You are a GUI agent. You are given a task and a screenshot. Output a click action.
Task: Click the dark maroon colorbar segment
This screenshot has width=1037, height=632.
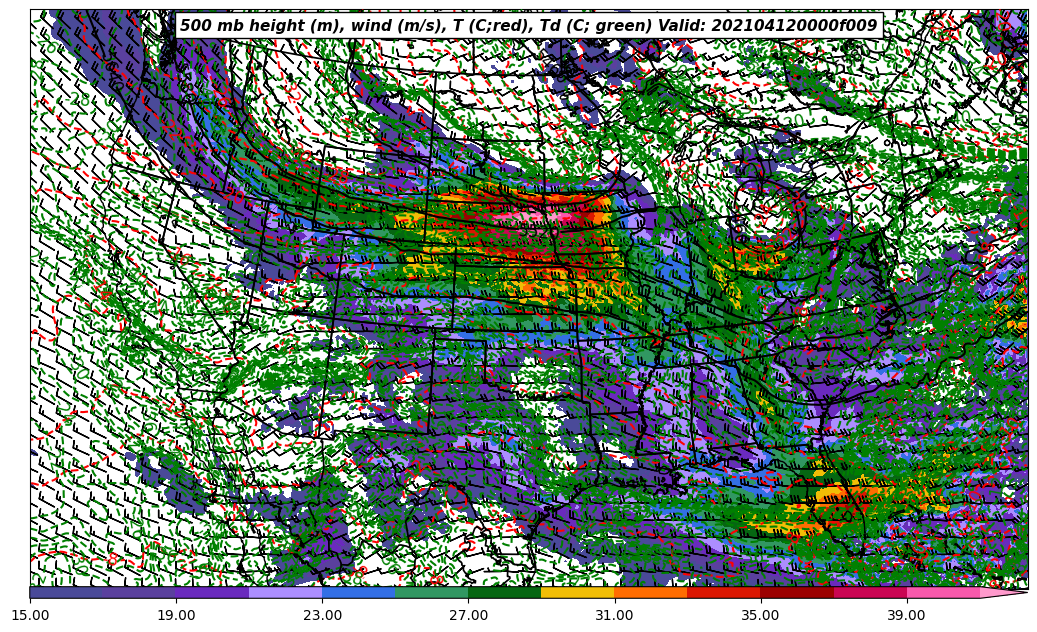(x=796, y=592)
